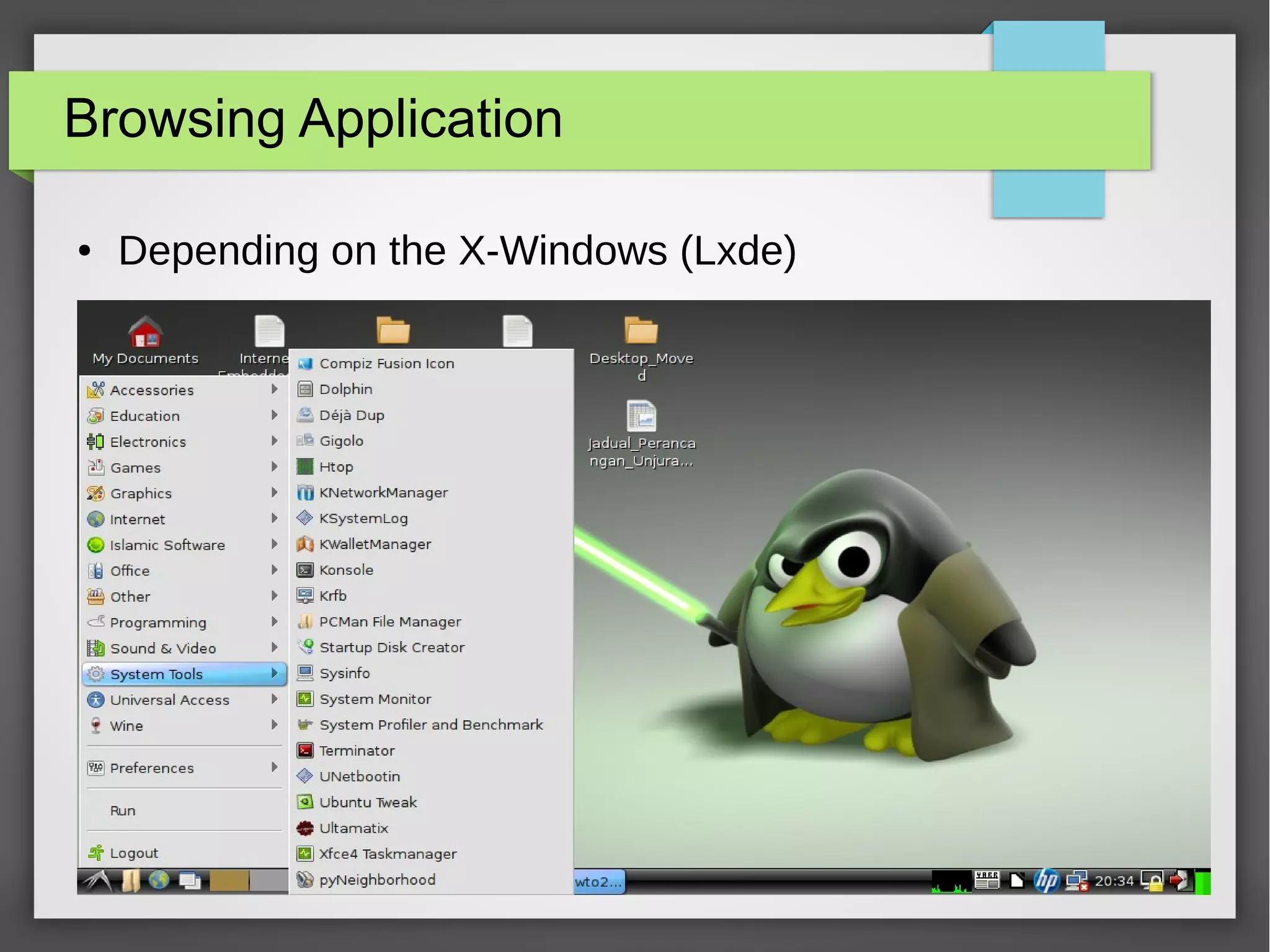Click the screen lock tray icon
Screen dimensions: 1270x952
1153,881
